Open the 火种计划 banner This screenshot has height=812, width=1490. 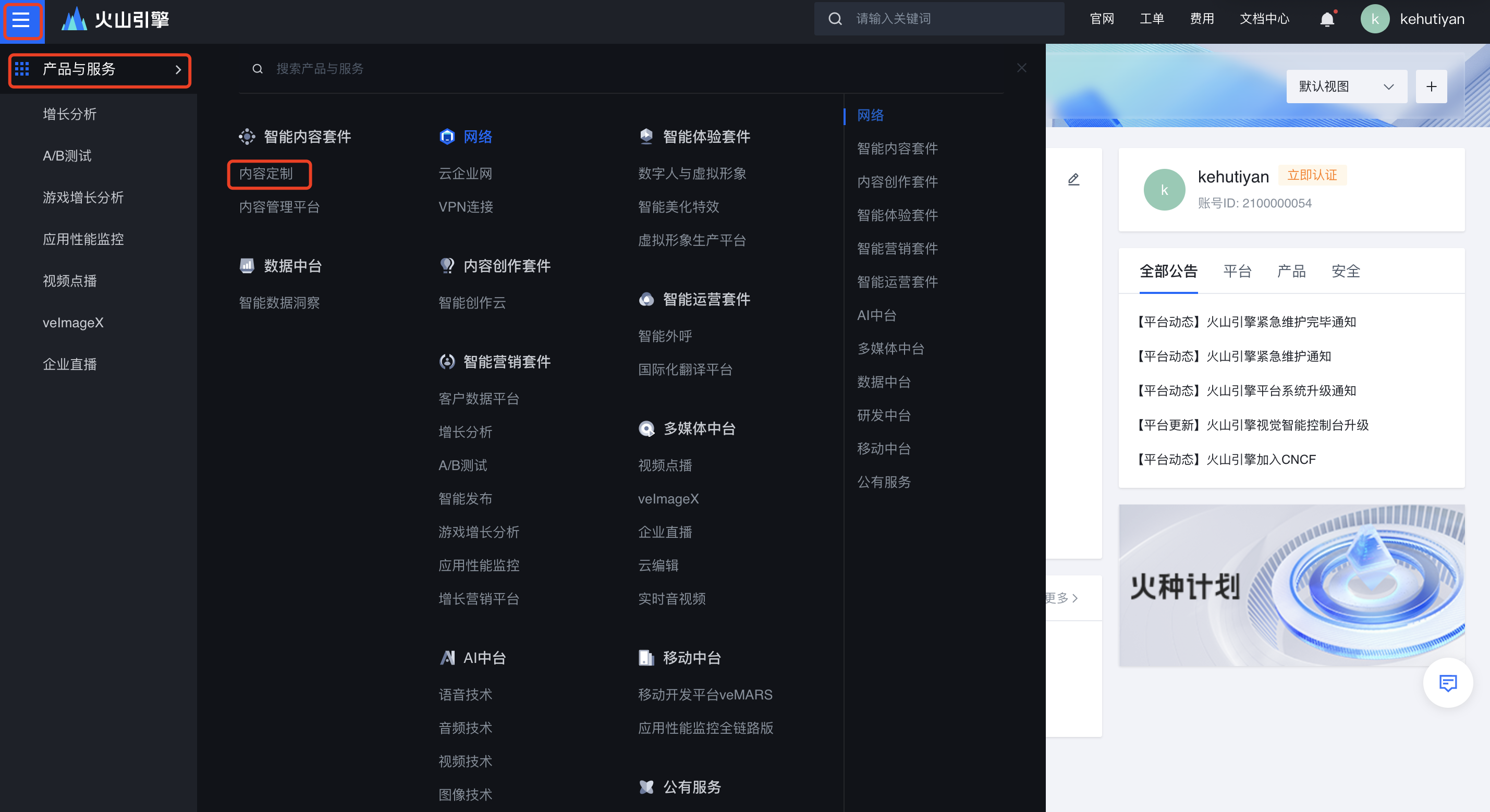1291,585
